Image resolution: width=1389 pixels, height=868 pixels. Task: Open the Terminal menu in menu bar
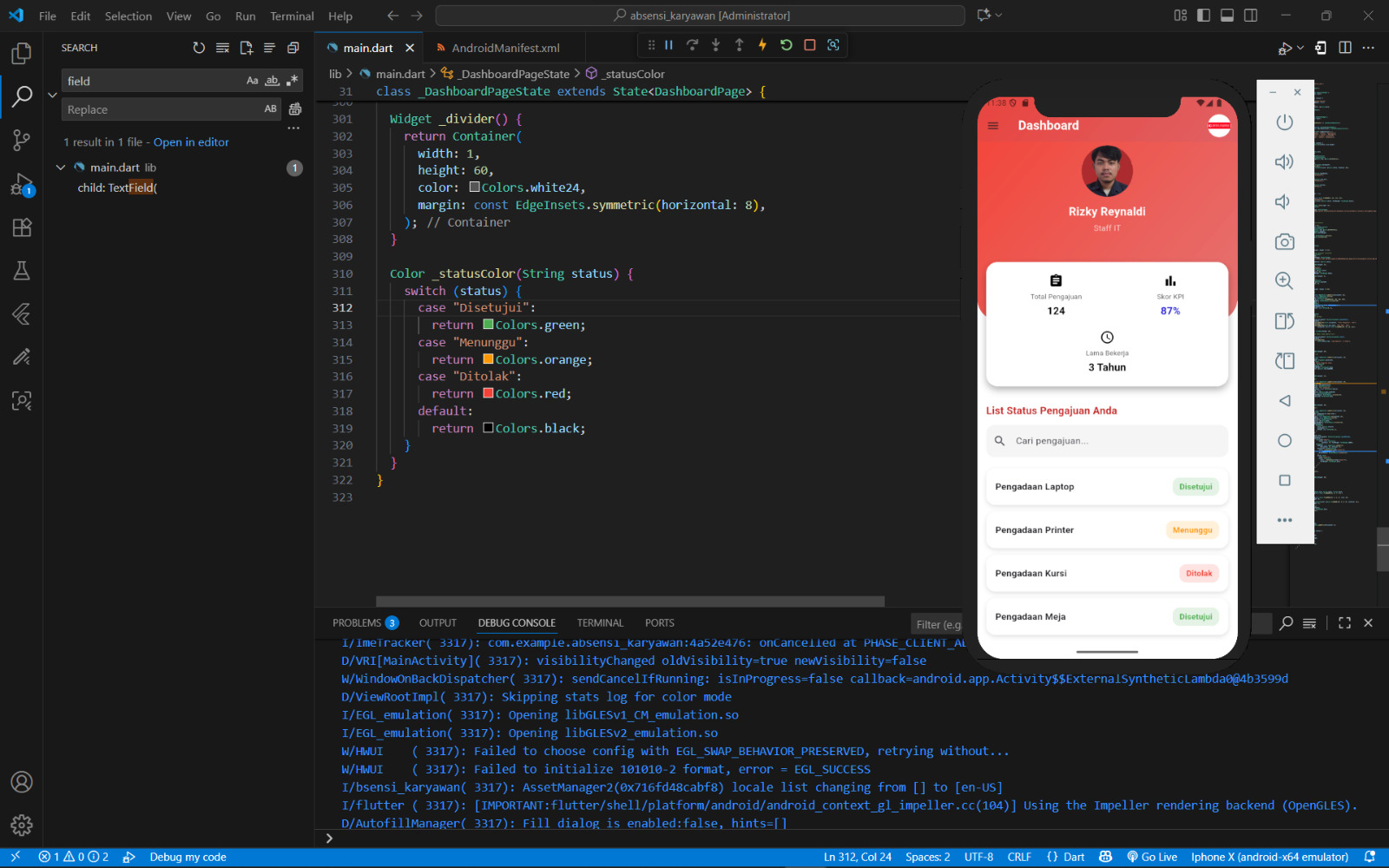[x=292, y=16]
